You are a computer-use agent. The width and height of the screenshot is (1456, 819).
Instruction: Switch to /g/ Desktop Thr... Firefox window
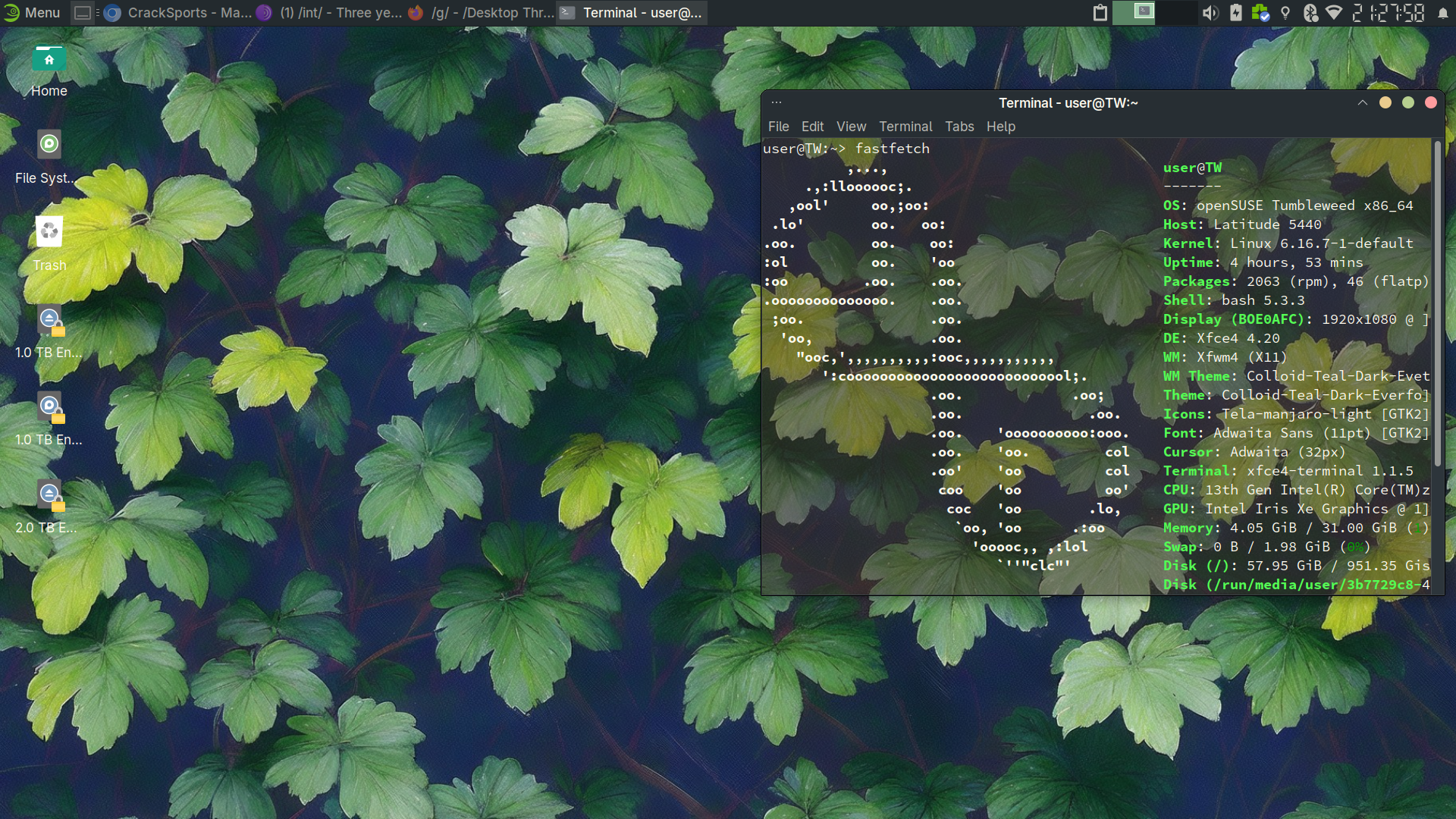pyautogui.click(x=481, y=13)
